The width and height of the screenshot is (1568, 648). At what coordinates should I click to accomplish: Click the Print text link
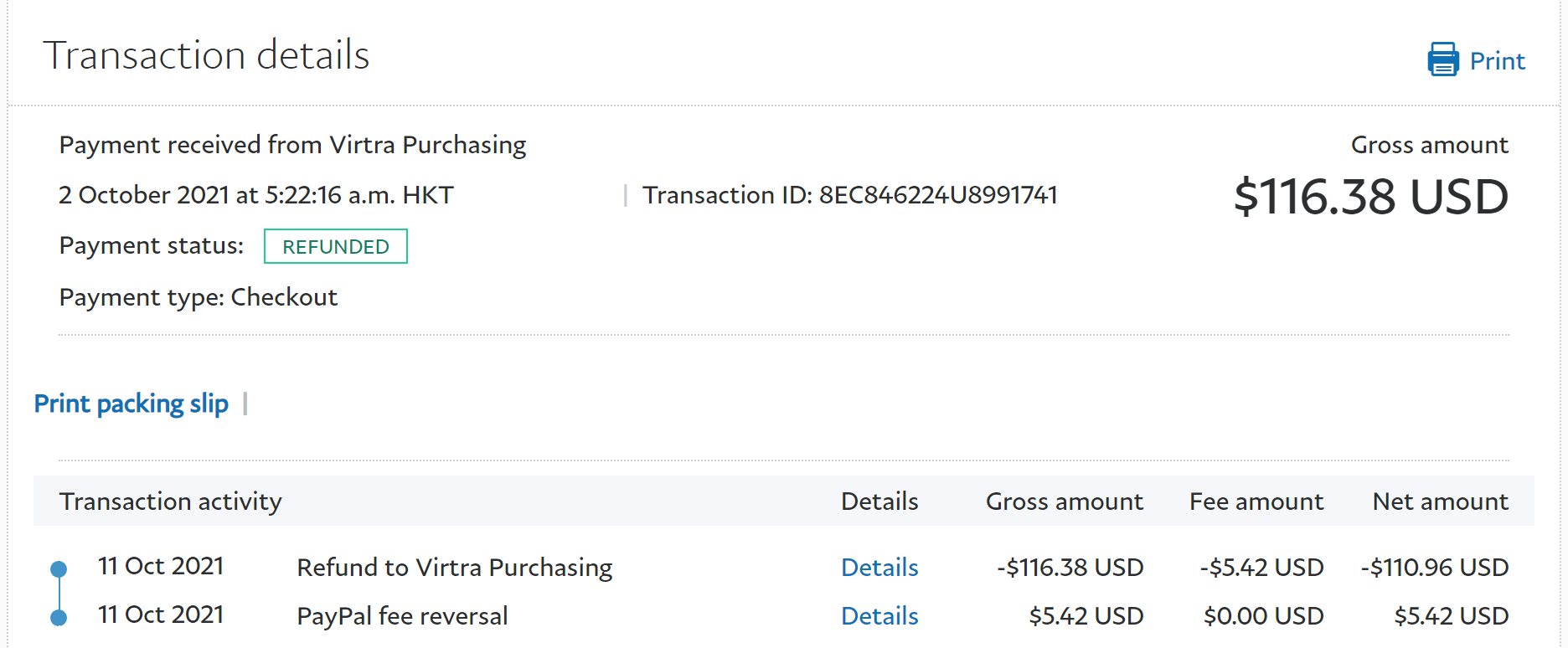(1497, 61)
